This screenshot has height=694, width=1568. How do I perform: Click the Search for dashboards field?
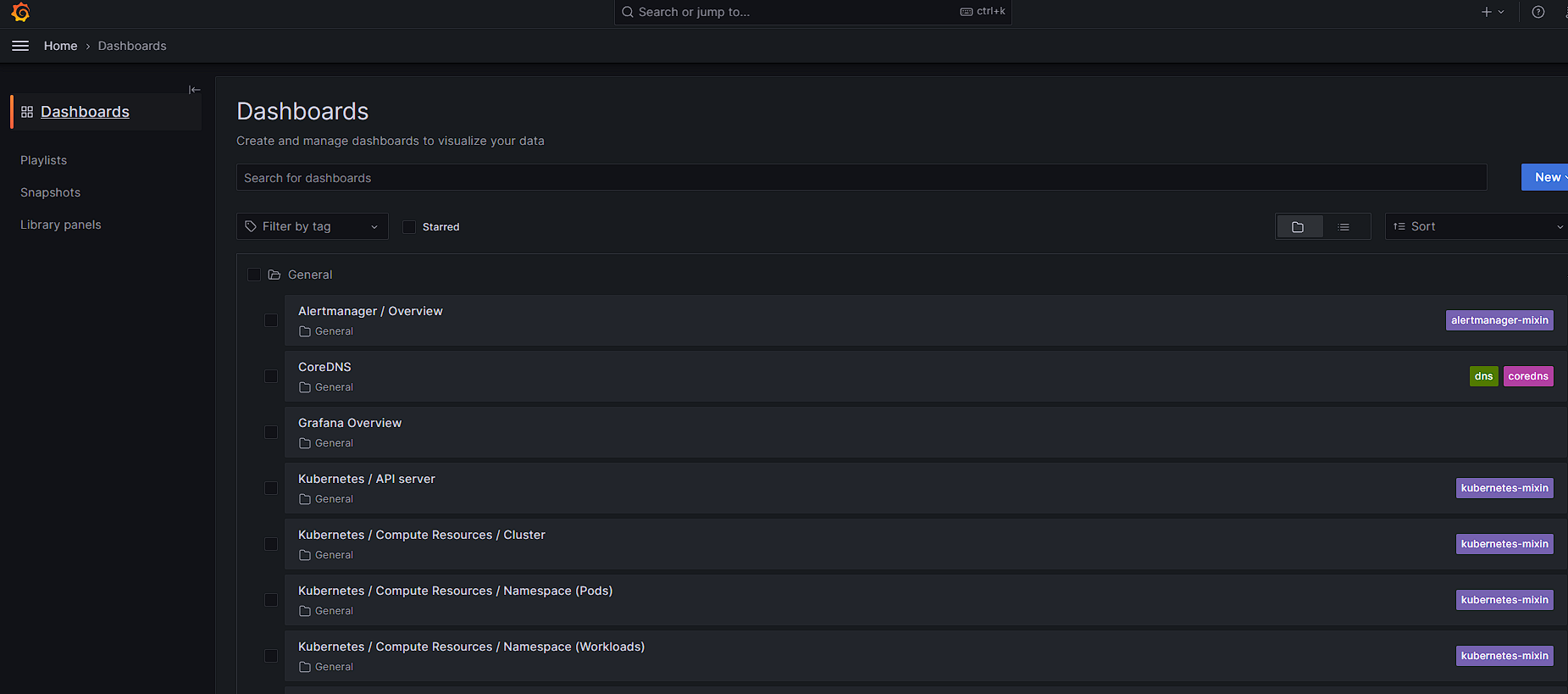click(862, 177)
